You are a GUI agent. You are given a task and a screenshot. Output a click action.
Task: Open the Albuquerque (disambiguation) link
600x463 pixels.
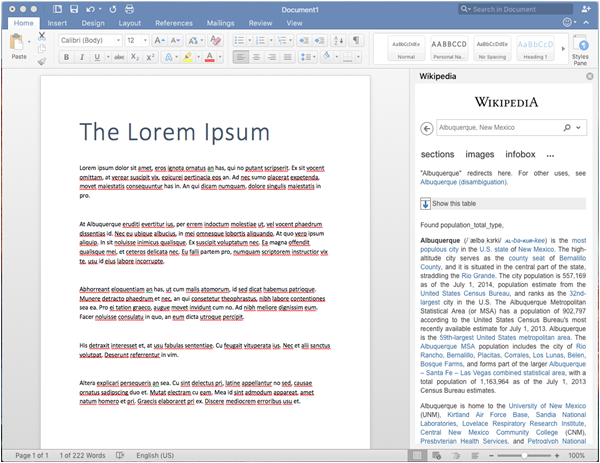pyautogui.click(x=463, y=182)
